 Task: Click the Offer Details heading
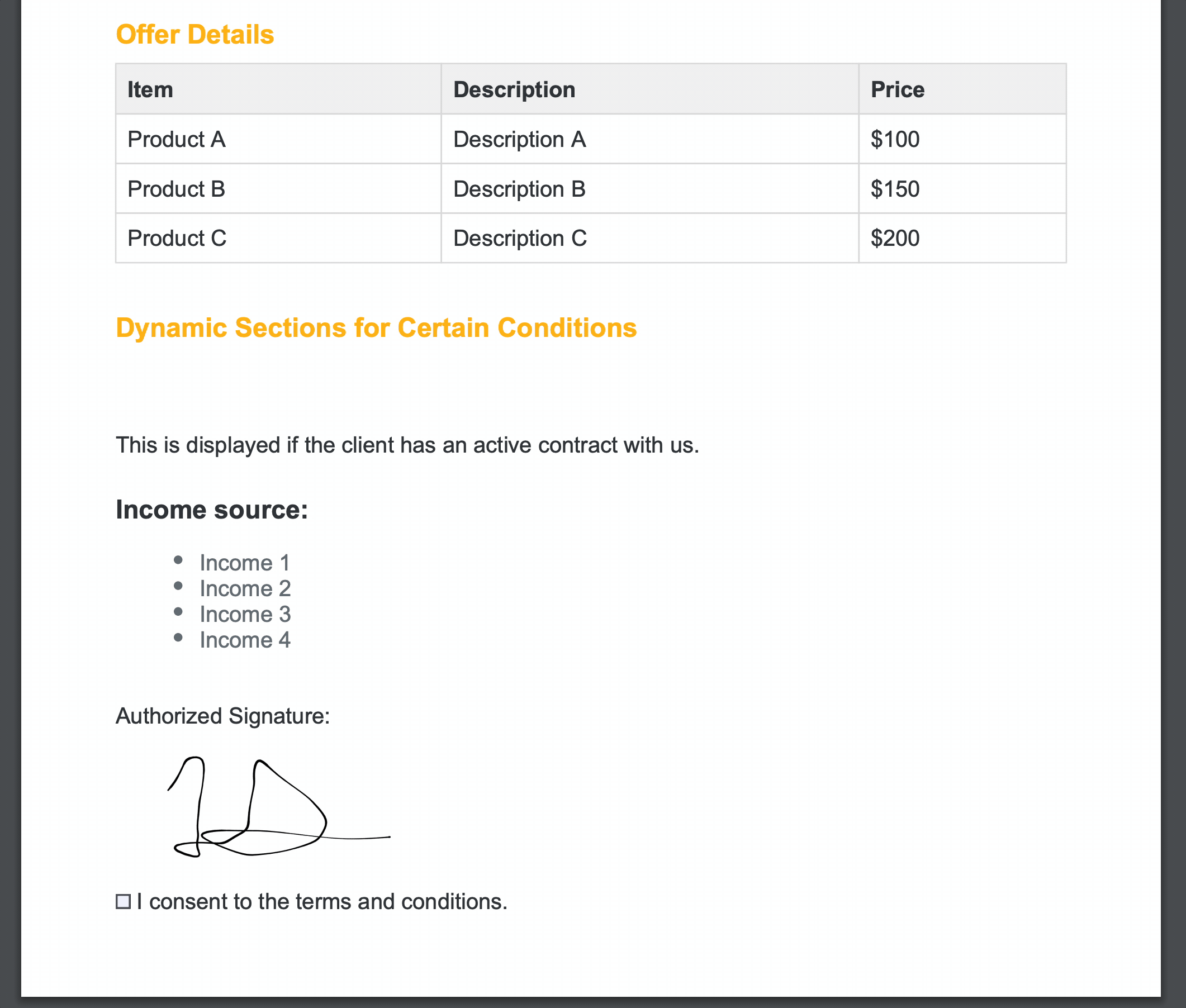[x=195, y=34]
